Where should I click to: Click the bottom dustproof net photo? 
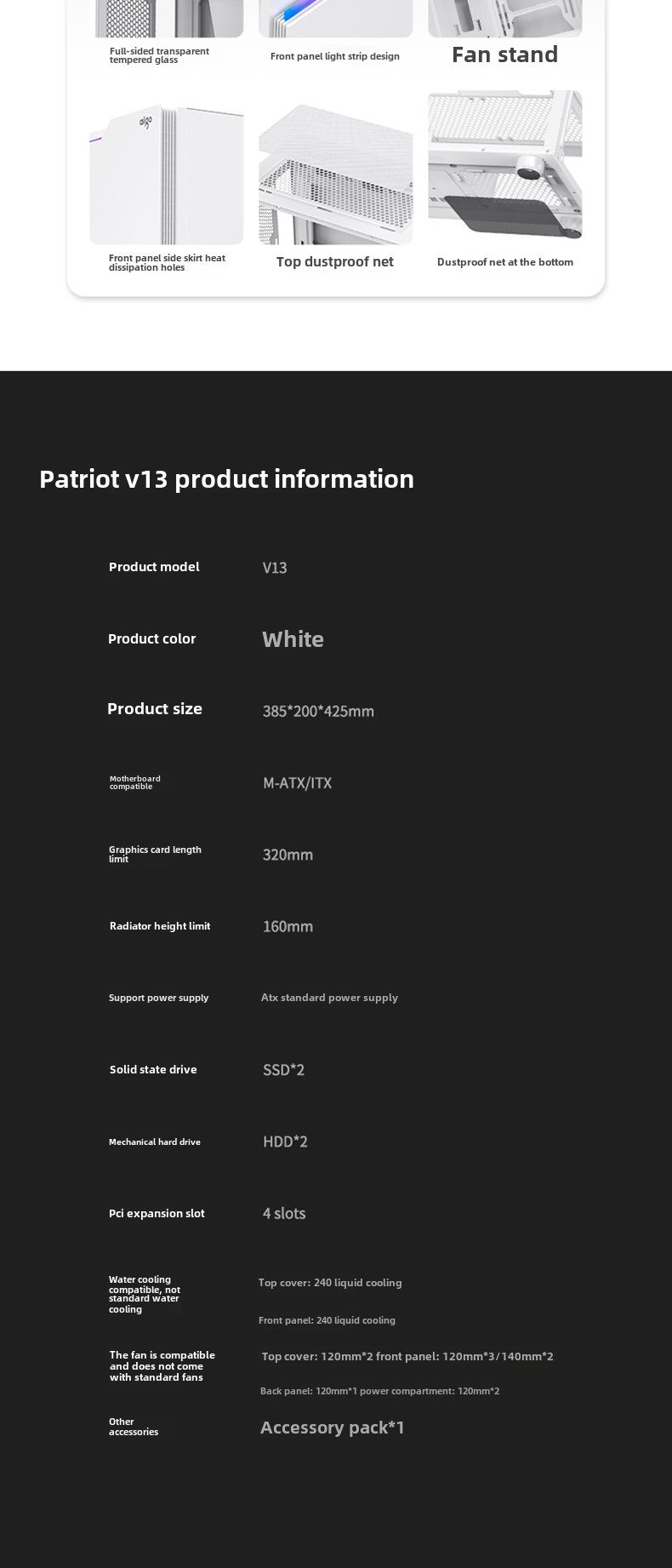click(505, 165)
